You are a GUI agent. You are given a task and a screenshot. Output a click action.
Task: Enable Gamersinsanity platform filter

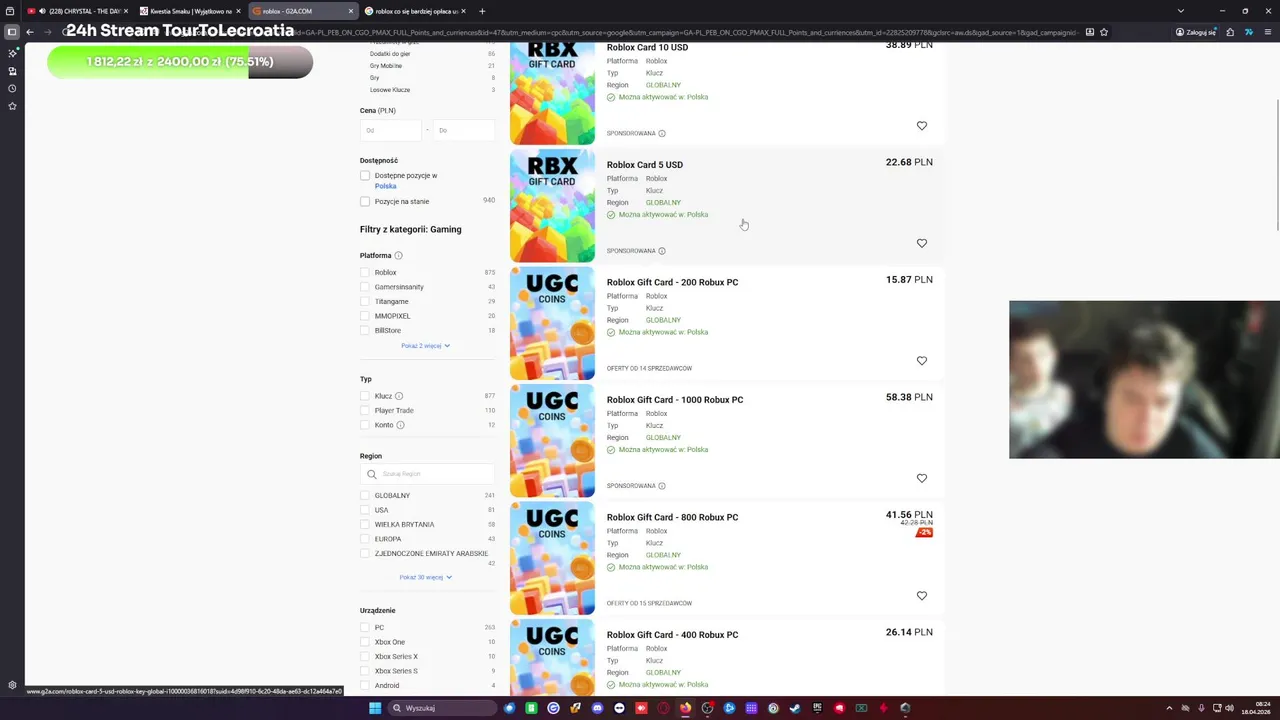[365, 287]
